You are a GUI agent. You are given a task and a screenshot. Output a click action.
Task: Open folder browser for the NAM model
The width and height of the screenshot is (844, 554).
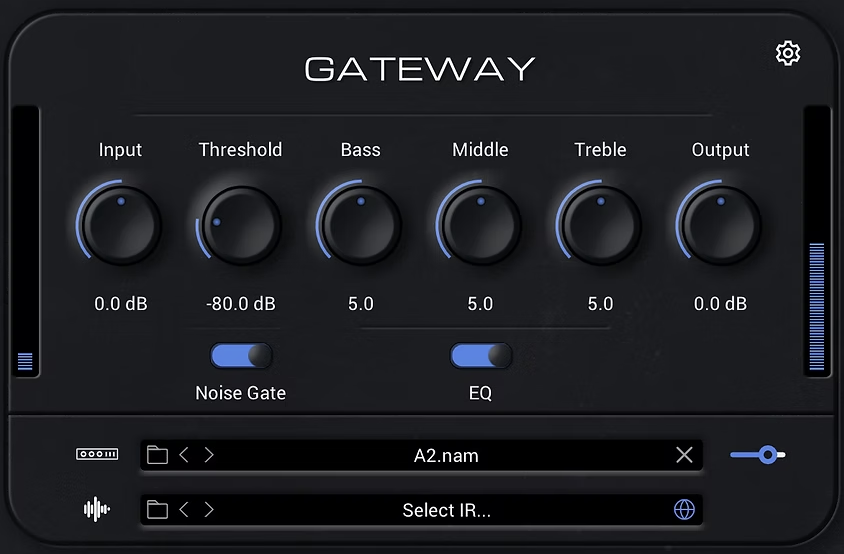pyautogui.click(x=157, y=455)
